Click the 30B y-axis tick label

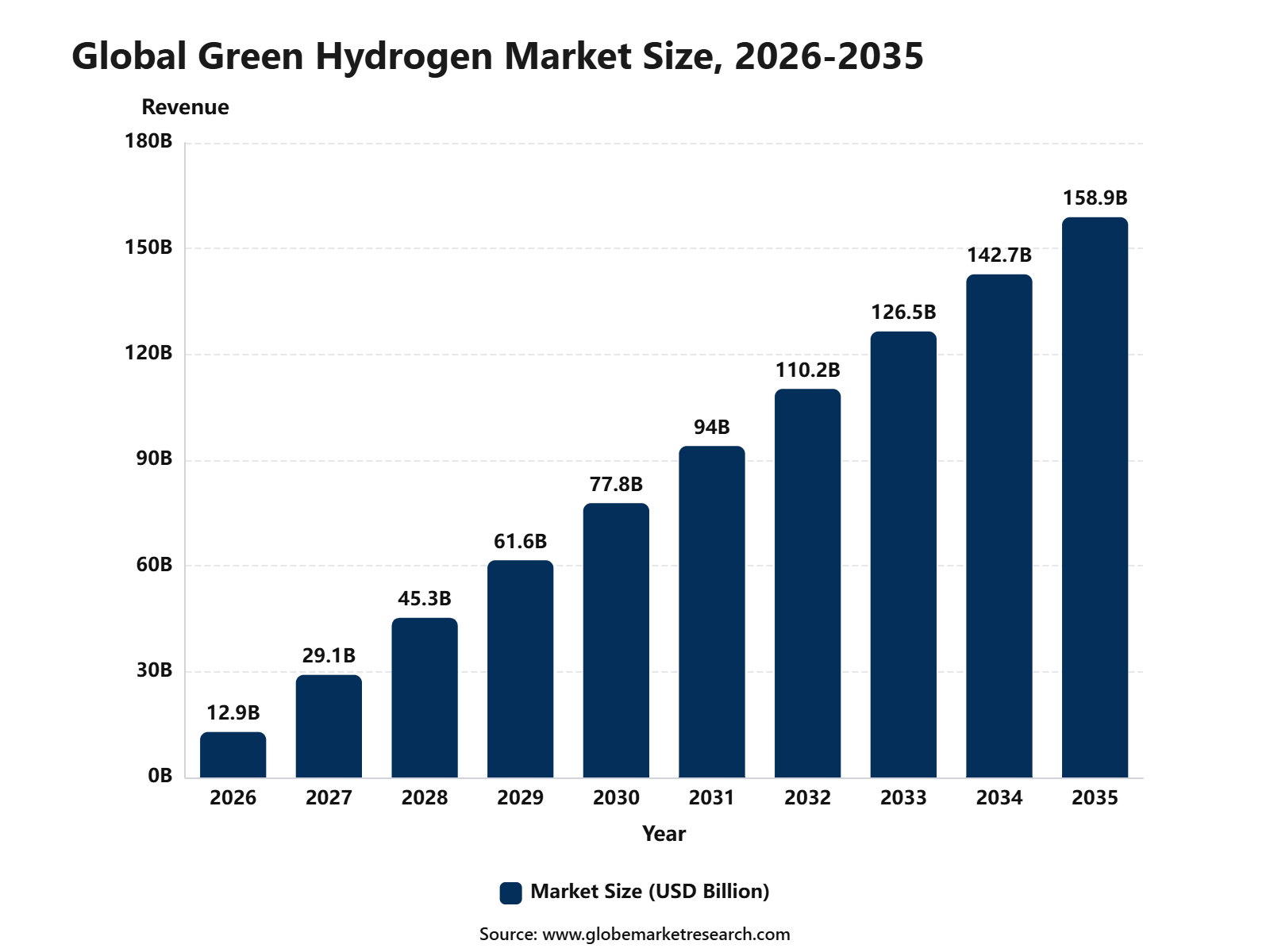coord(154,670)
